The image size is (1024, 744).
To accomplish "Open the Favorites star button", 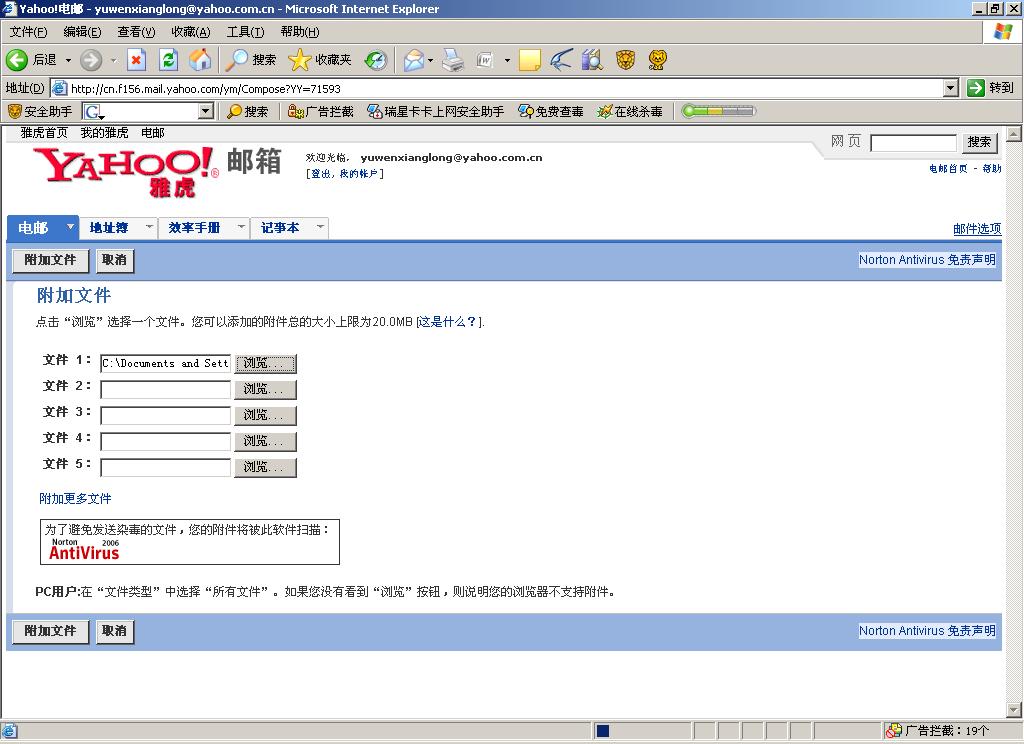I will (x=320, y=60).
